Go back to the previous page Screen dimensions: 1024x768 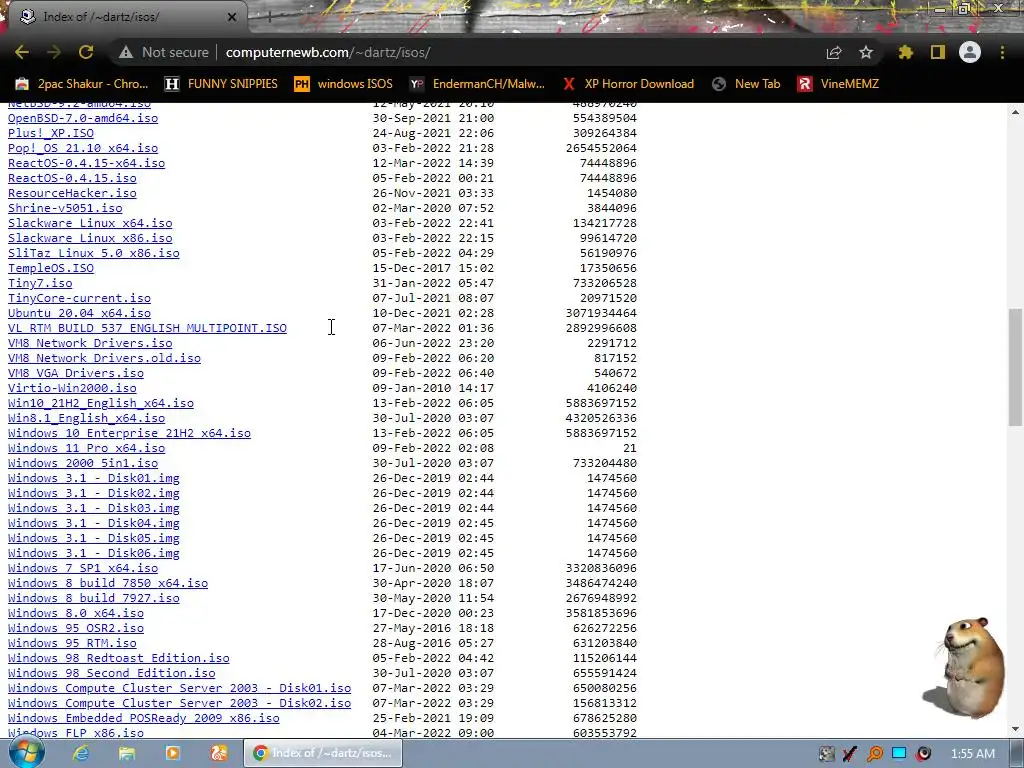pos(22,52)
